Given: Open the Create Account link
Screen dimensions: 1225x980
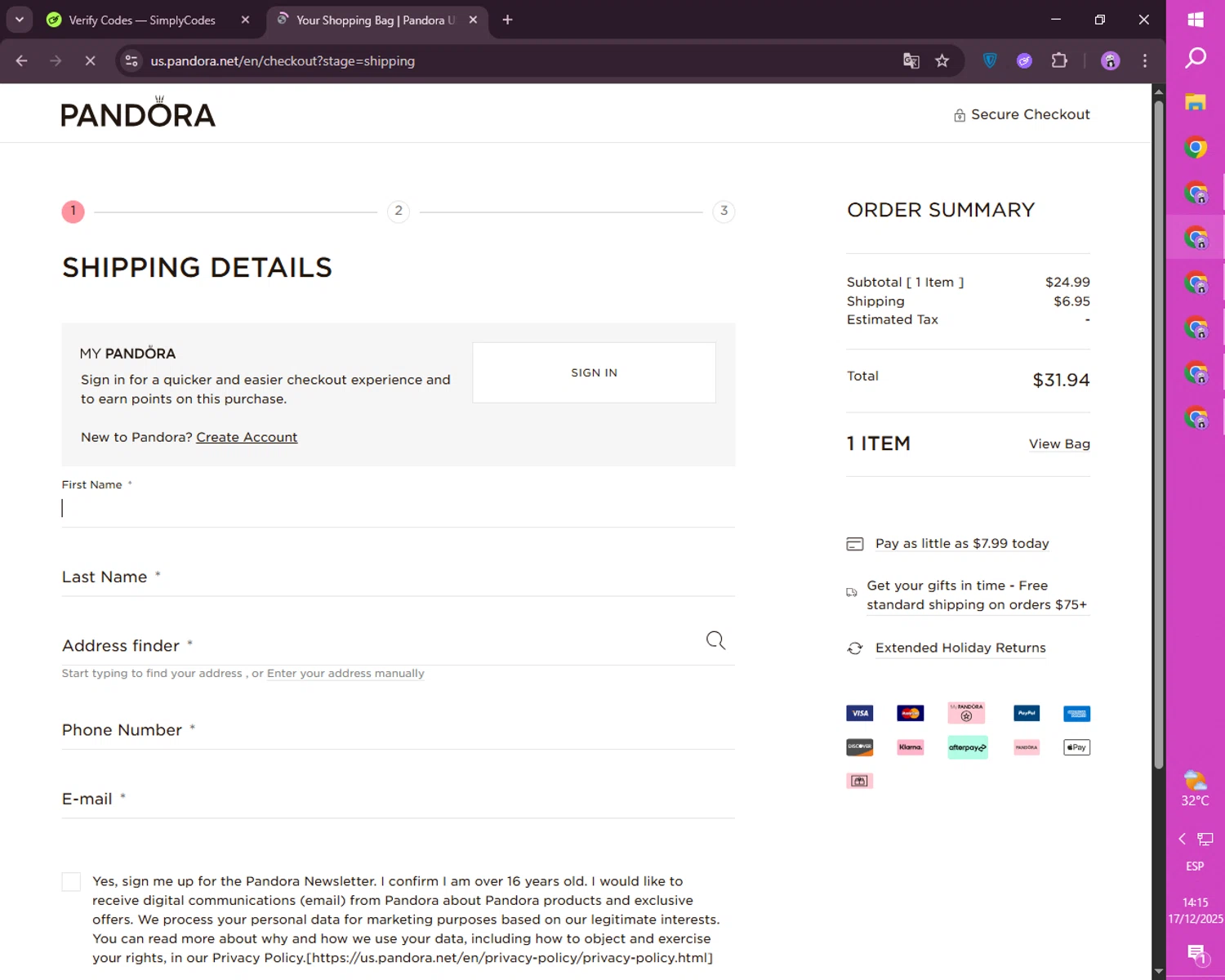Looking at the screenshot, I should click(x=247, y=438).
